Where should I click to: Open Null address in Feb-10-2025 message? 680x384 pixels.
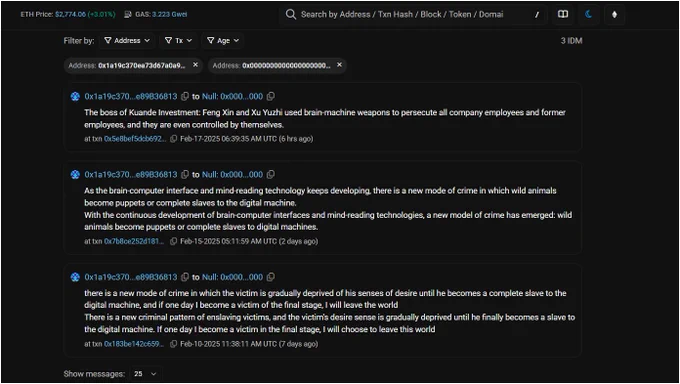click(232, 277)
